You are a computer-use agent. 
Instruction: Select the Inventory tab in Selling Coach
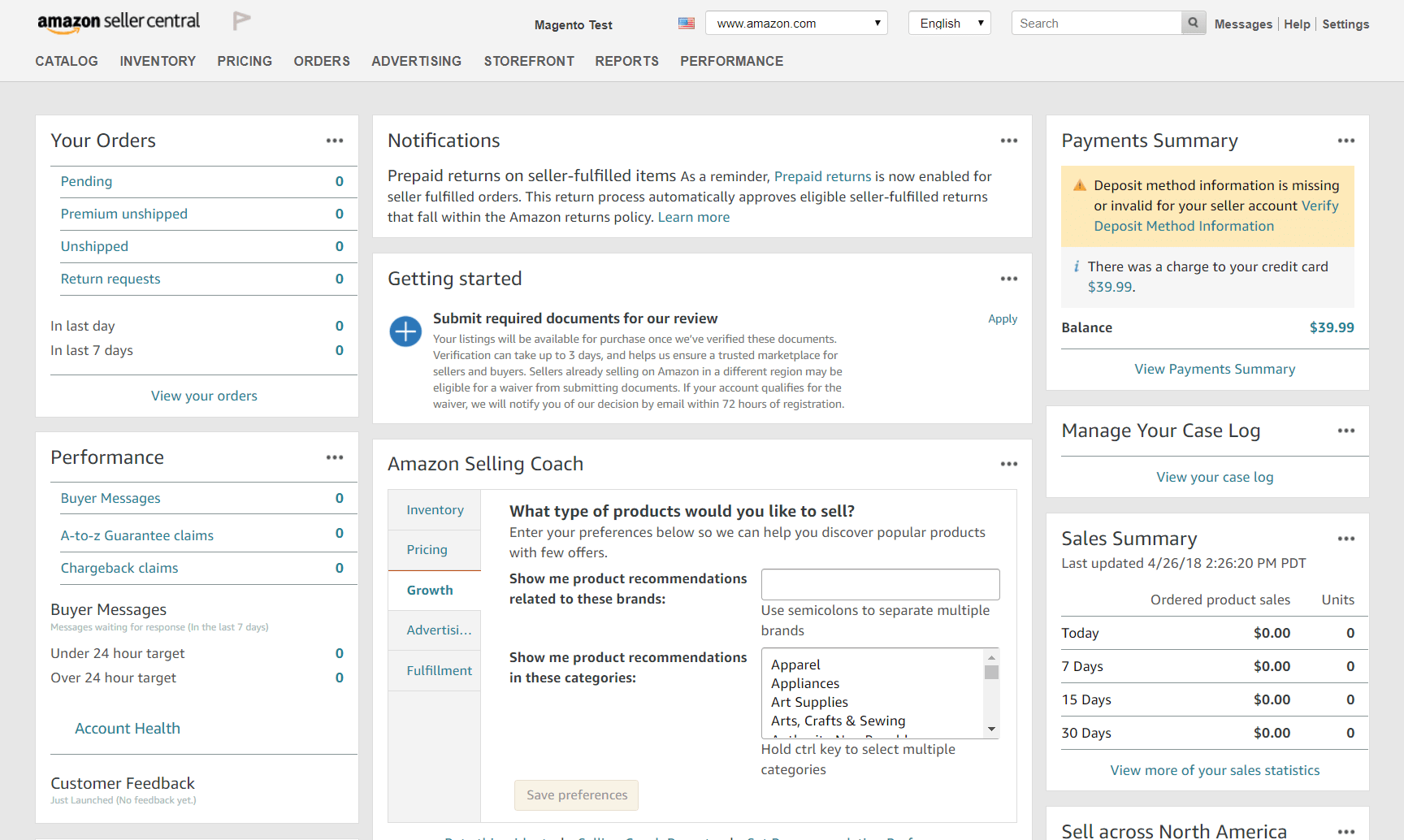[x=435, y=510]
